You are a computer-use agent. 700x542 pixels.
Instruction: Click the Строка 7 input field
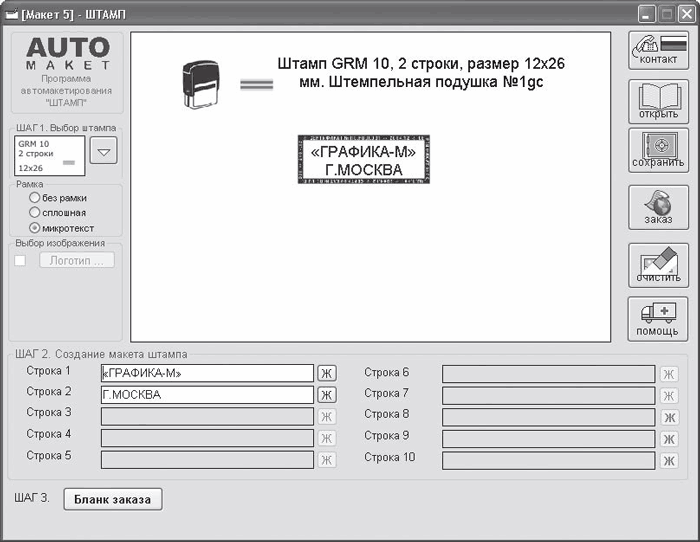point(549,396)
